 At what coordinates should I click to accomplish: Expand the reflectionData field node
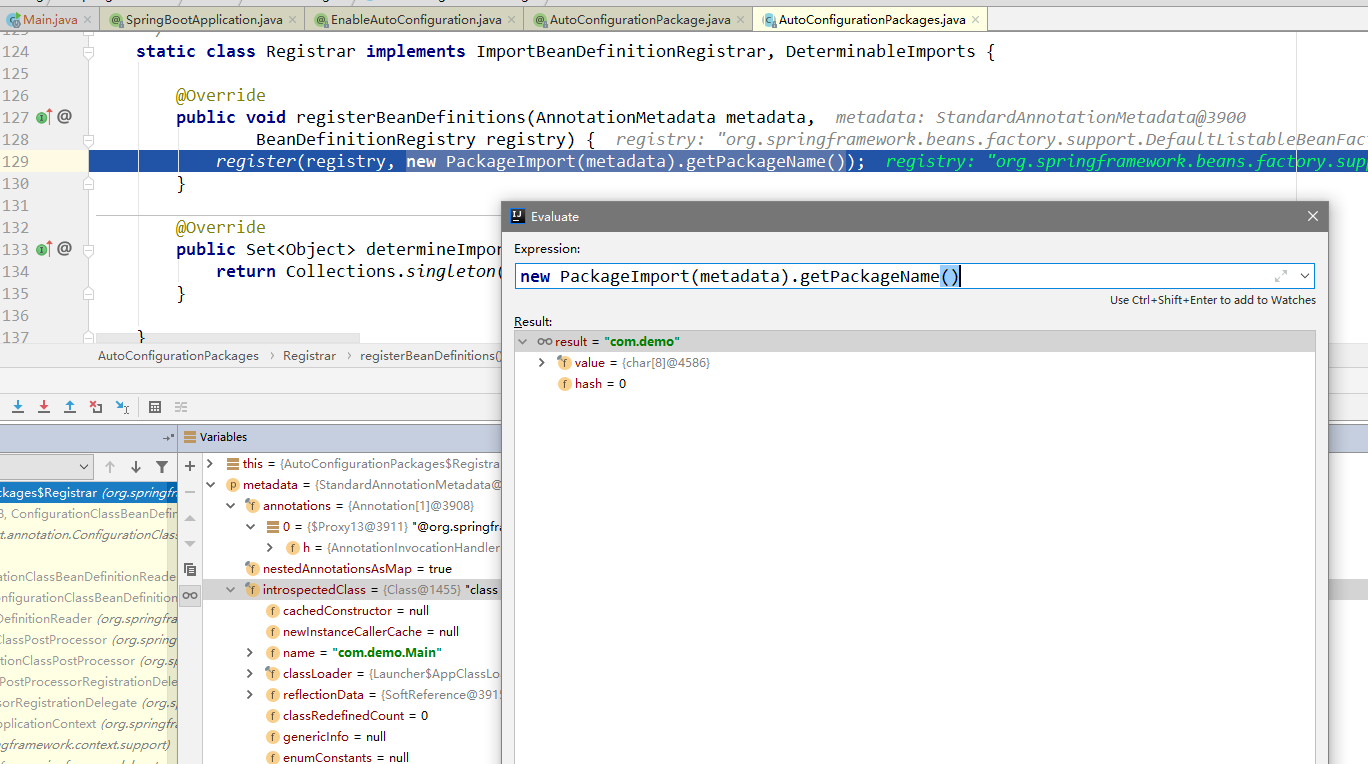click(250, 695)
